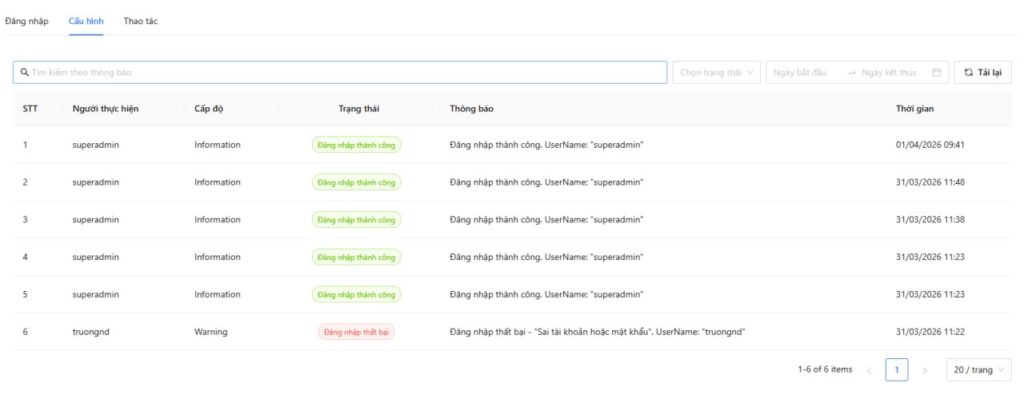This screenshot has width=1024, height=395.
Task: Click the search magnifier icon
Action: [24, 72]
